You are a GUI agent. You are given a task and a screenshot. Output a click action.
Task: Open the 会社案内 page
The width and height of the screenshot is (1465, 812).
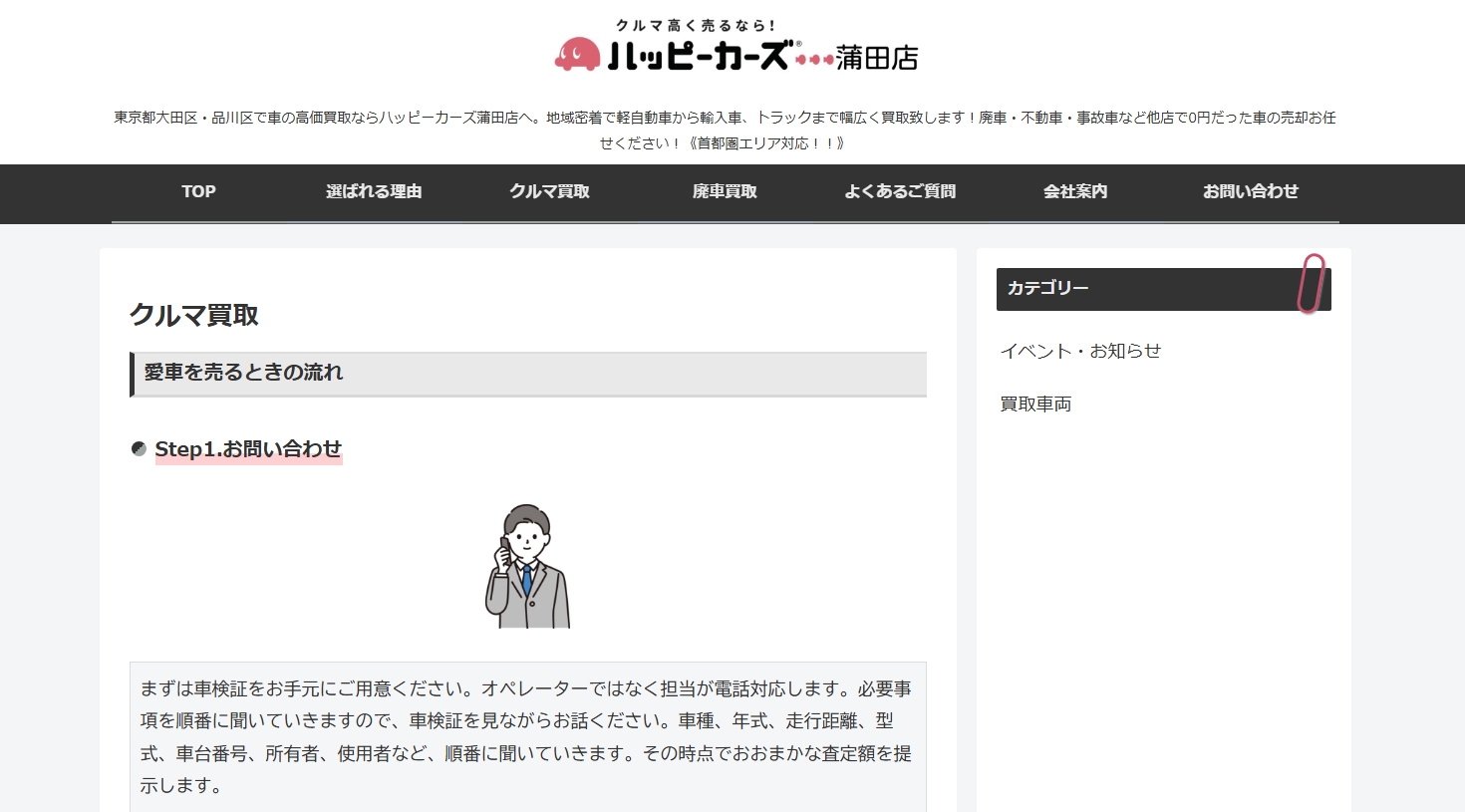1075,192
